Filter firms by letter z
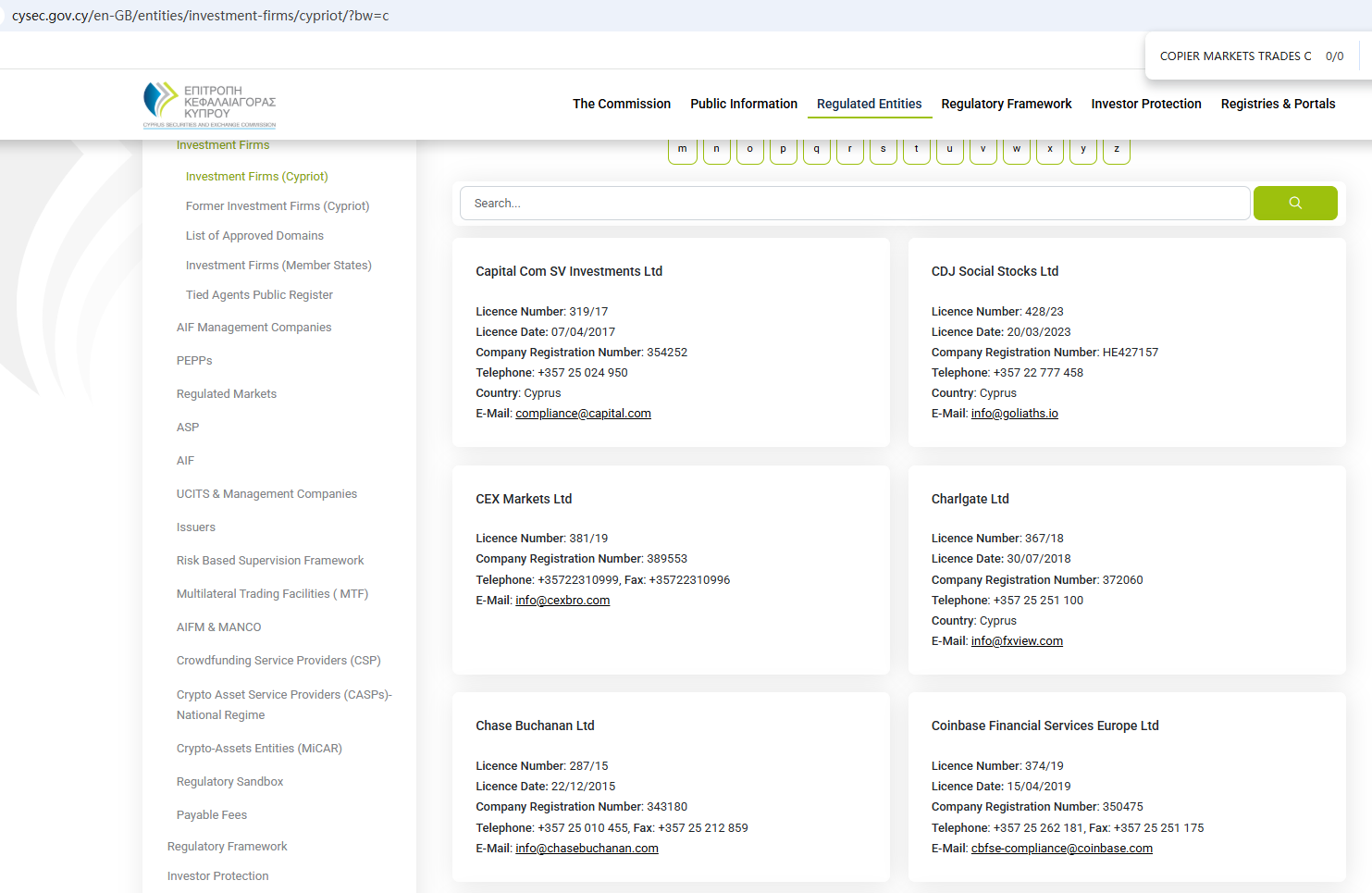 [x=1116, y=150]
